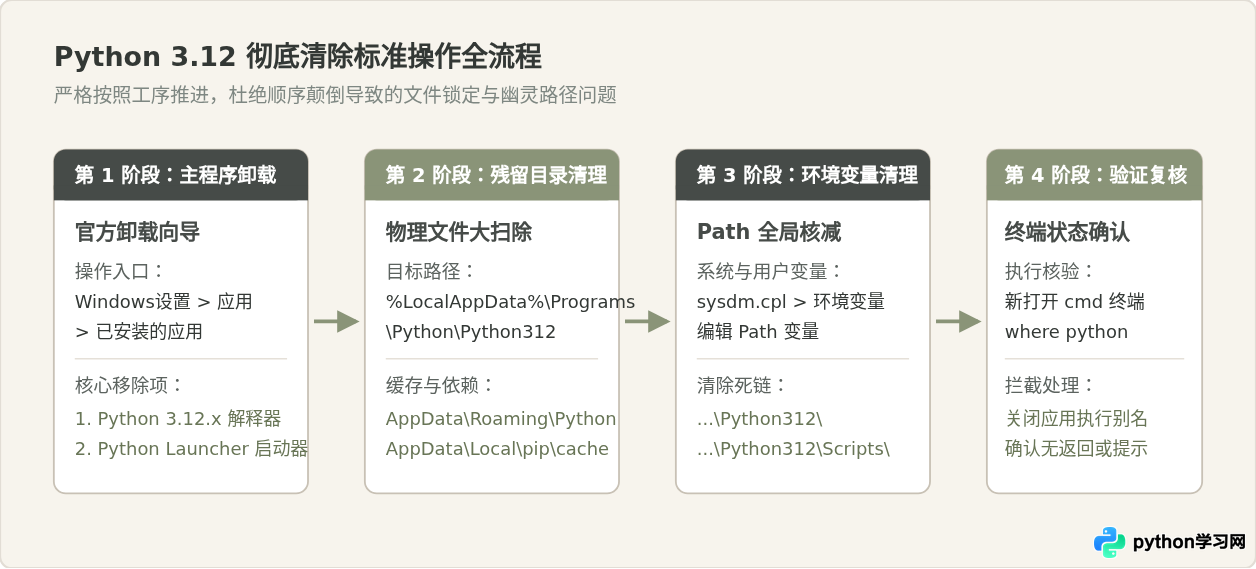Image resolution: width=1256 pixels, height=569 pixels.
Task: Click the line "sysdm.cpl > 环境变量"
Action: point(791,301)
